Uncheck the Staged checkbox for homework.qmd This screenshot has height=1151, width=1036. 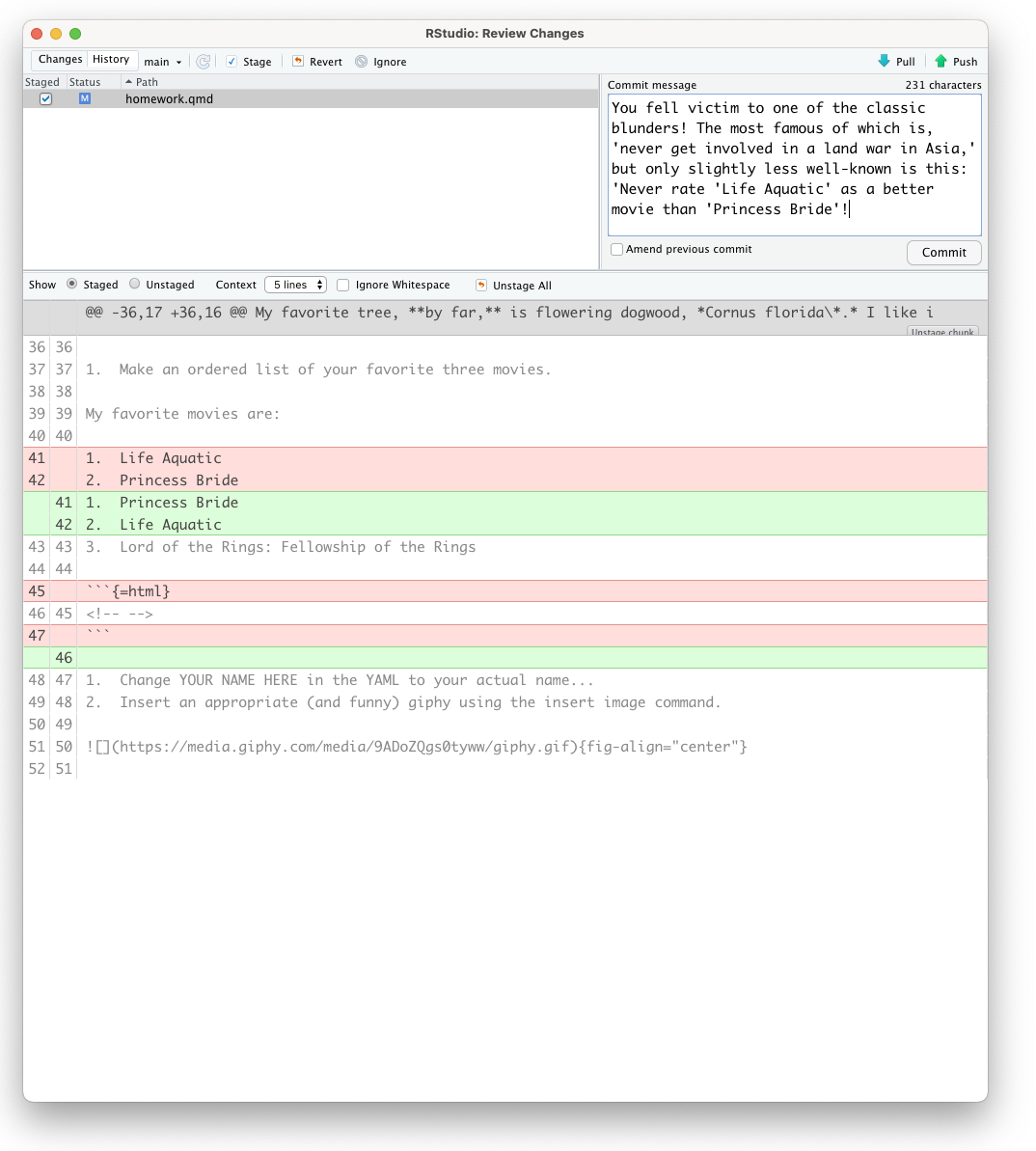[44, 98]
